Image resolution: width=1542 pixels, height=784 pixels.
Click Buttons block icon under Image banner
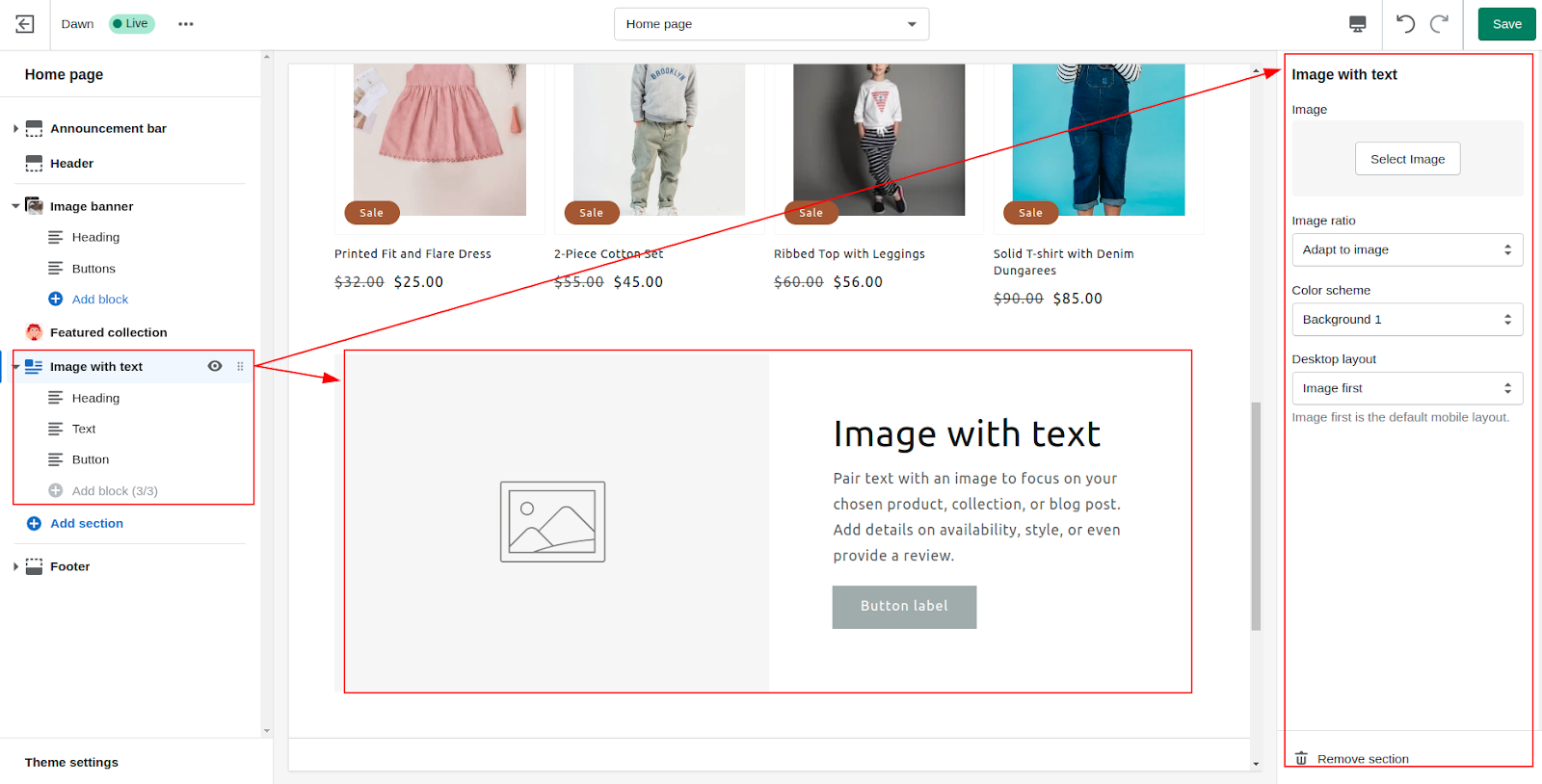tap(56, 268)
